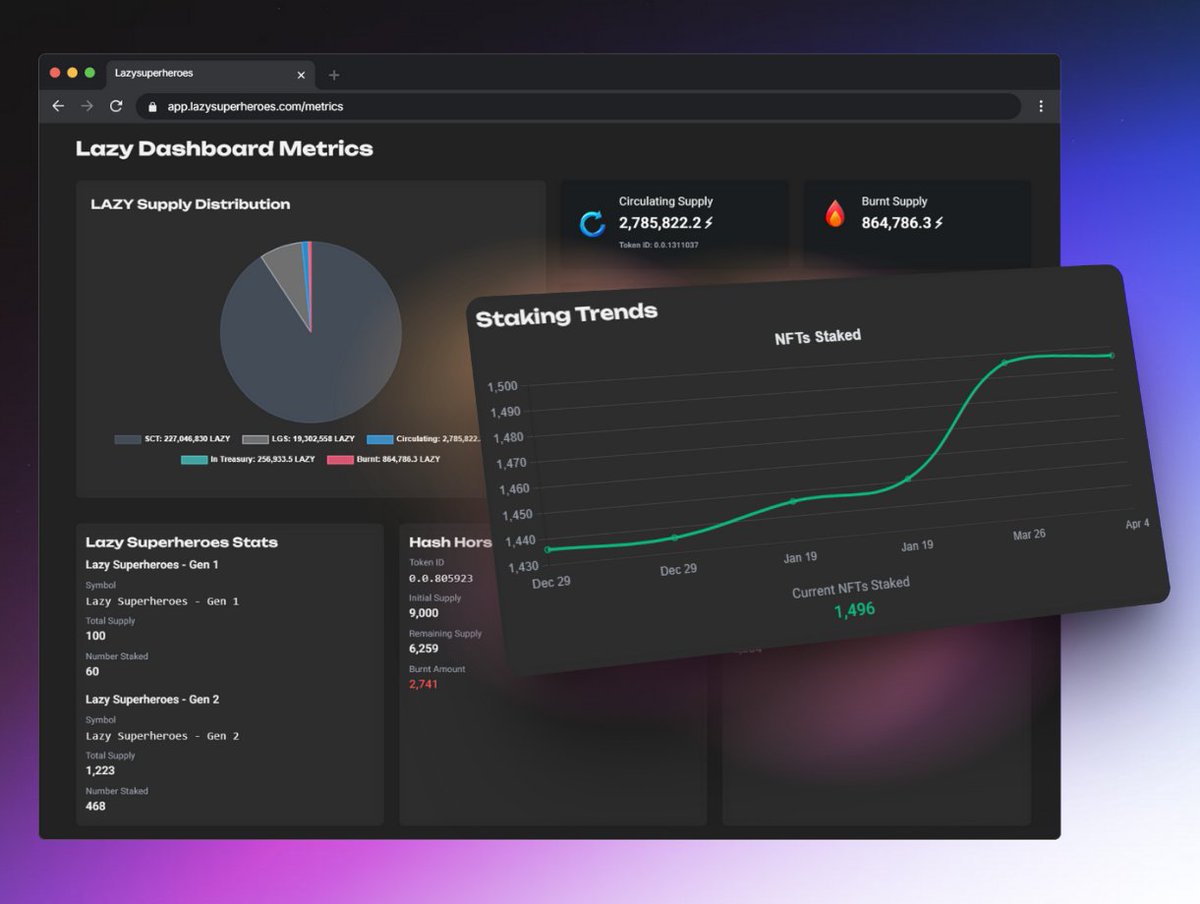The width and height of the screenshot is (1200, 904).
Task: Open the browser three-dot menu
Action: tap(1041, 106)
